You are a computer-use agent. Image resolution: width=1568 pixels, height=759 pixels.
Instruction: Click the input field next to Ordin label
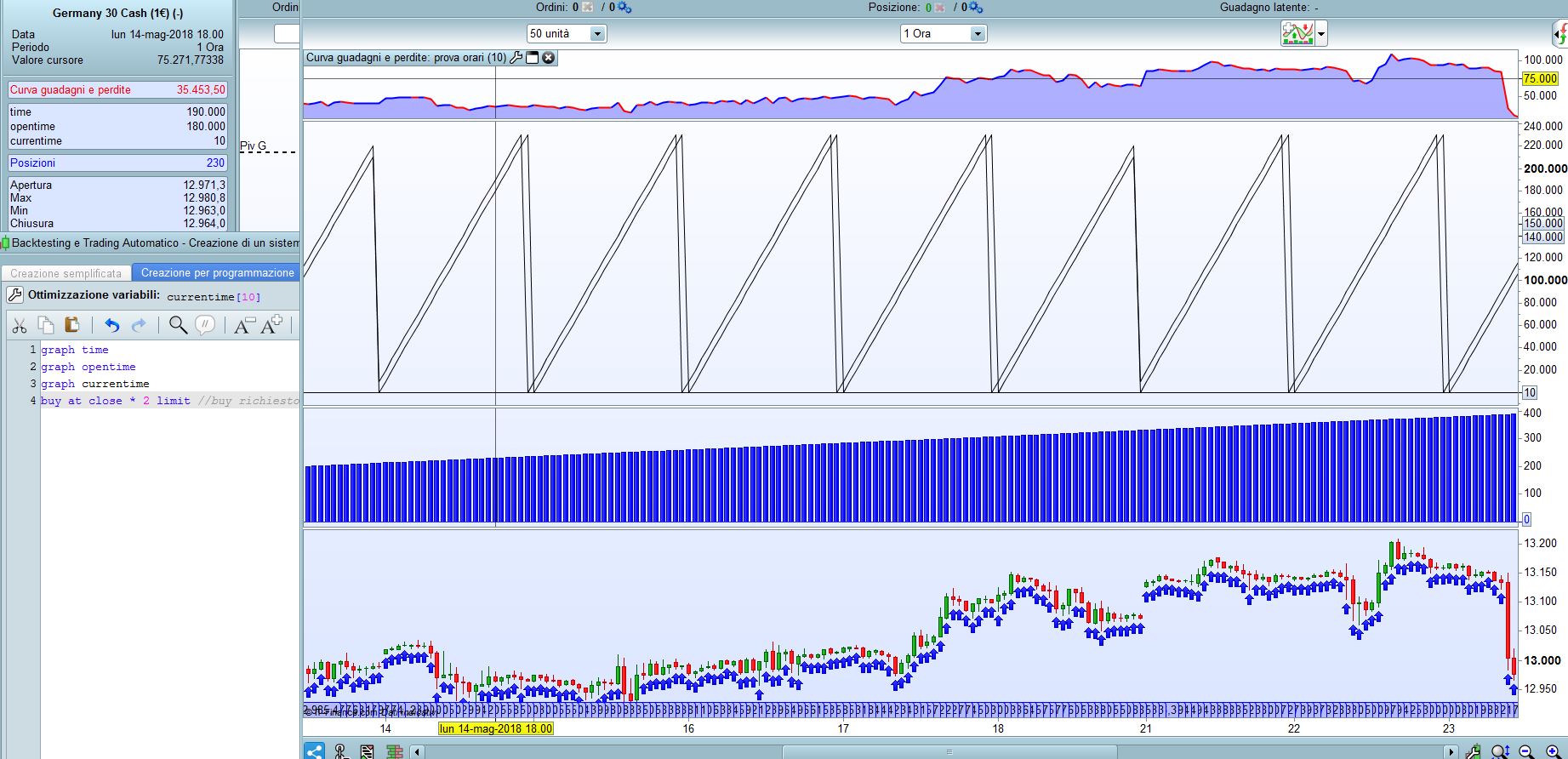pos(287,34)
